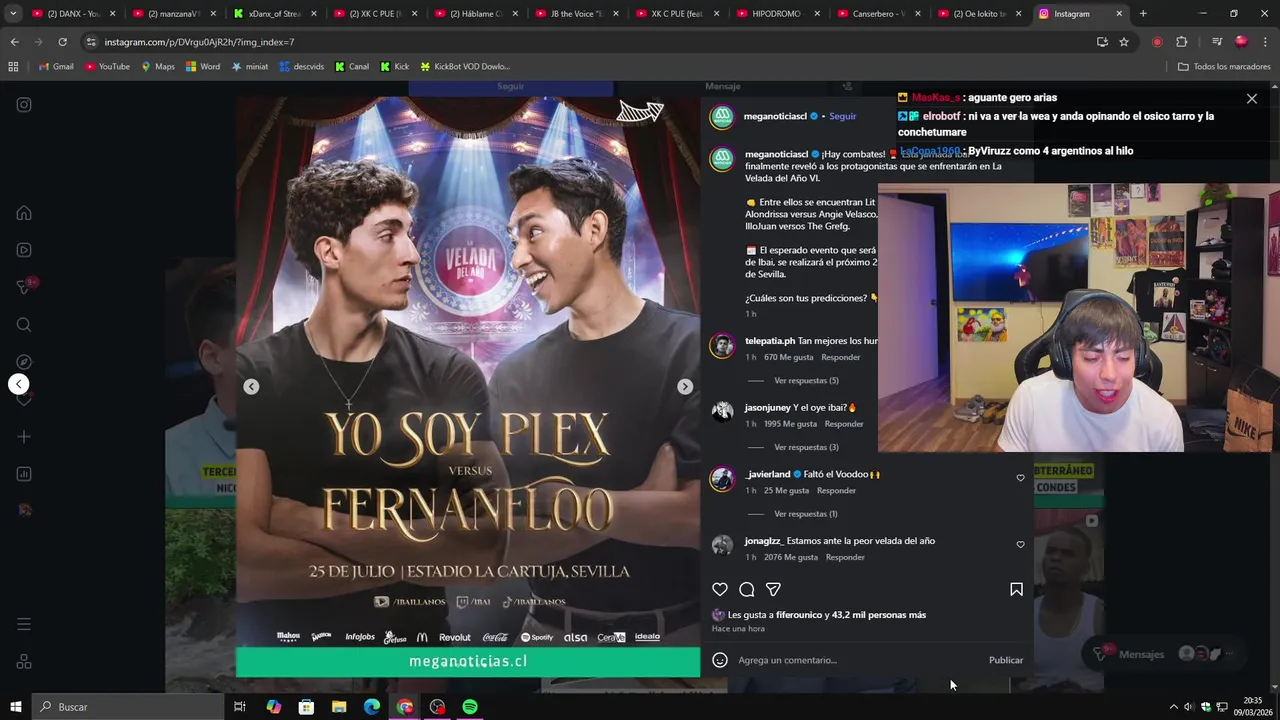Show previous carousel image arrow
The height and width of the screenshot is (720, 1280).
point(251,387)
